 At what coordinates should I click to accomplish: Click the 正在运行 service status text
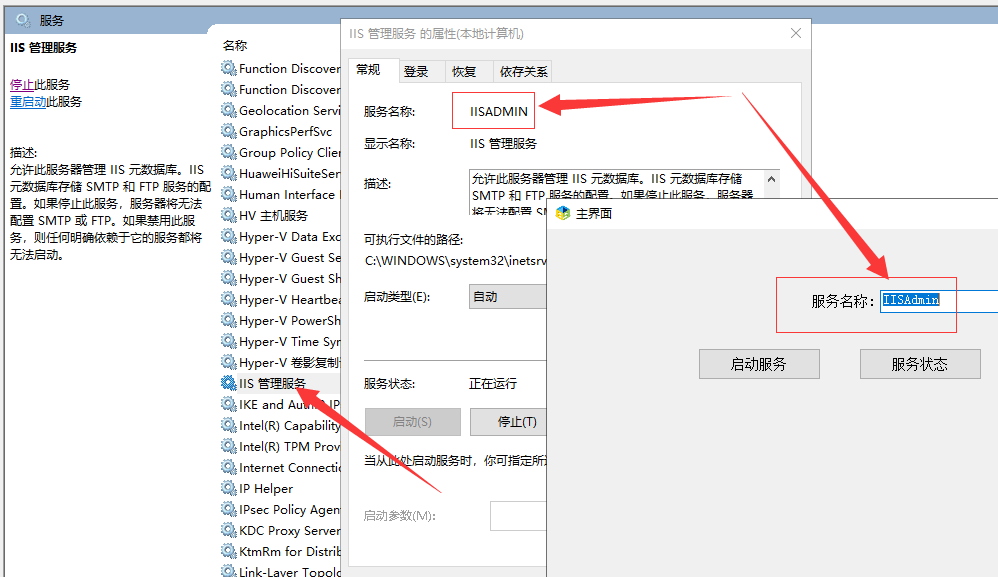click(x=493, y=384)
